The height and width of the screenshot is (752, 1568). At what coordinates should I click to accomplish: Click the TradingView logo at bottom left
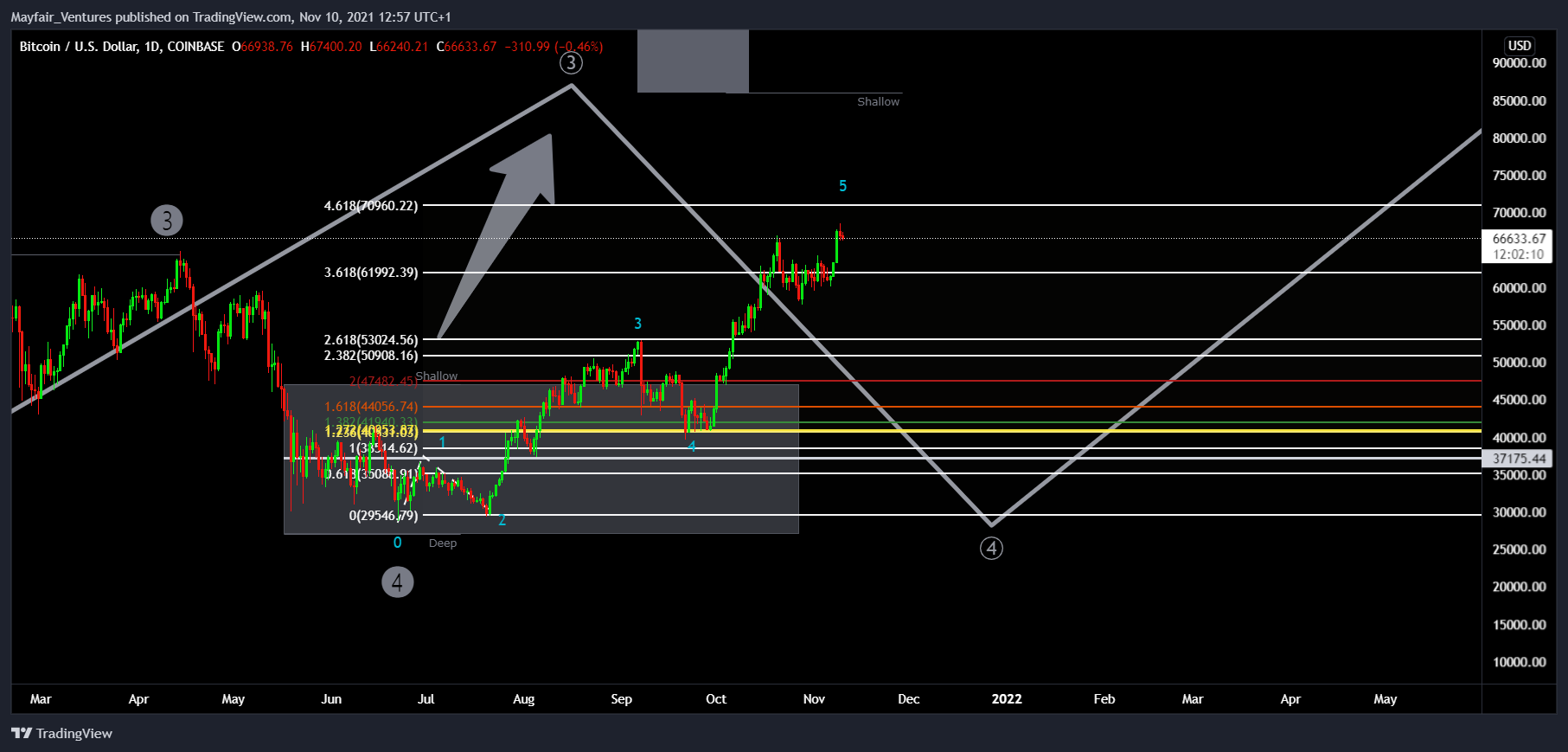point(62,733)
